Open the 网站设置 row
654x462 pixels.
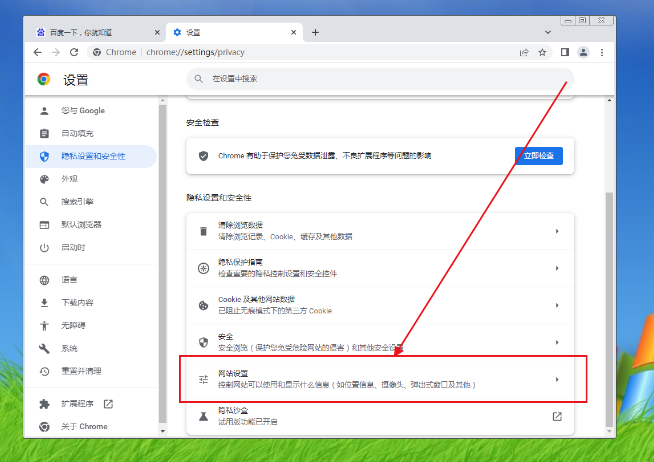point(380,379)
